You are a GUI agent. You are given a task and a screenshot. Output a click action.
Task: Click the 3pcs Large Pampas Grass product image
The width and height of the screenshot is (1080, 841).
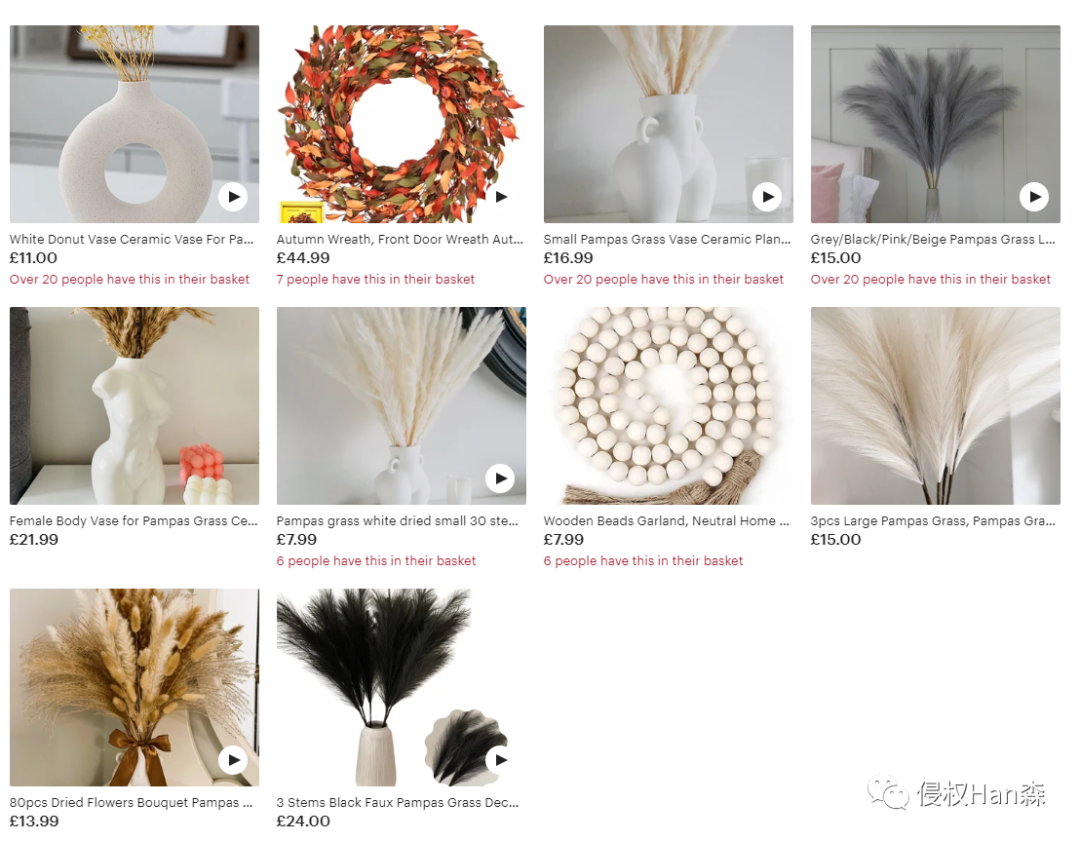click(935, 406)
